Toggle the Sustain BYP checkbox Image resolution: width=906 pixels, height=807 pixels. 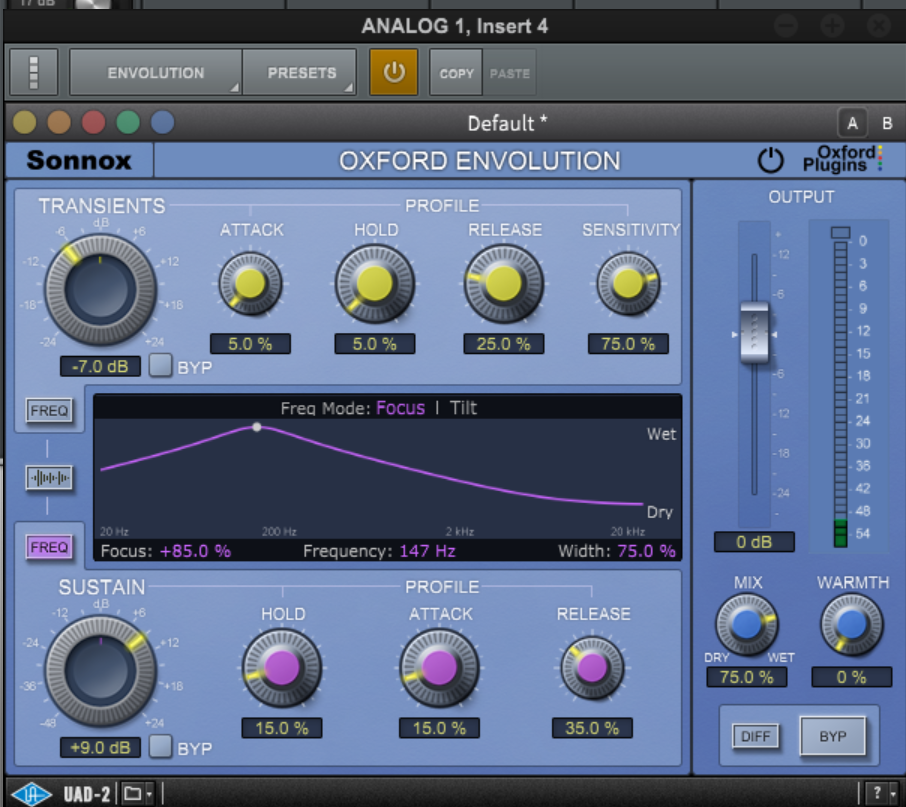click(160, 746)
